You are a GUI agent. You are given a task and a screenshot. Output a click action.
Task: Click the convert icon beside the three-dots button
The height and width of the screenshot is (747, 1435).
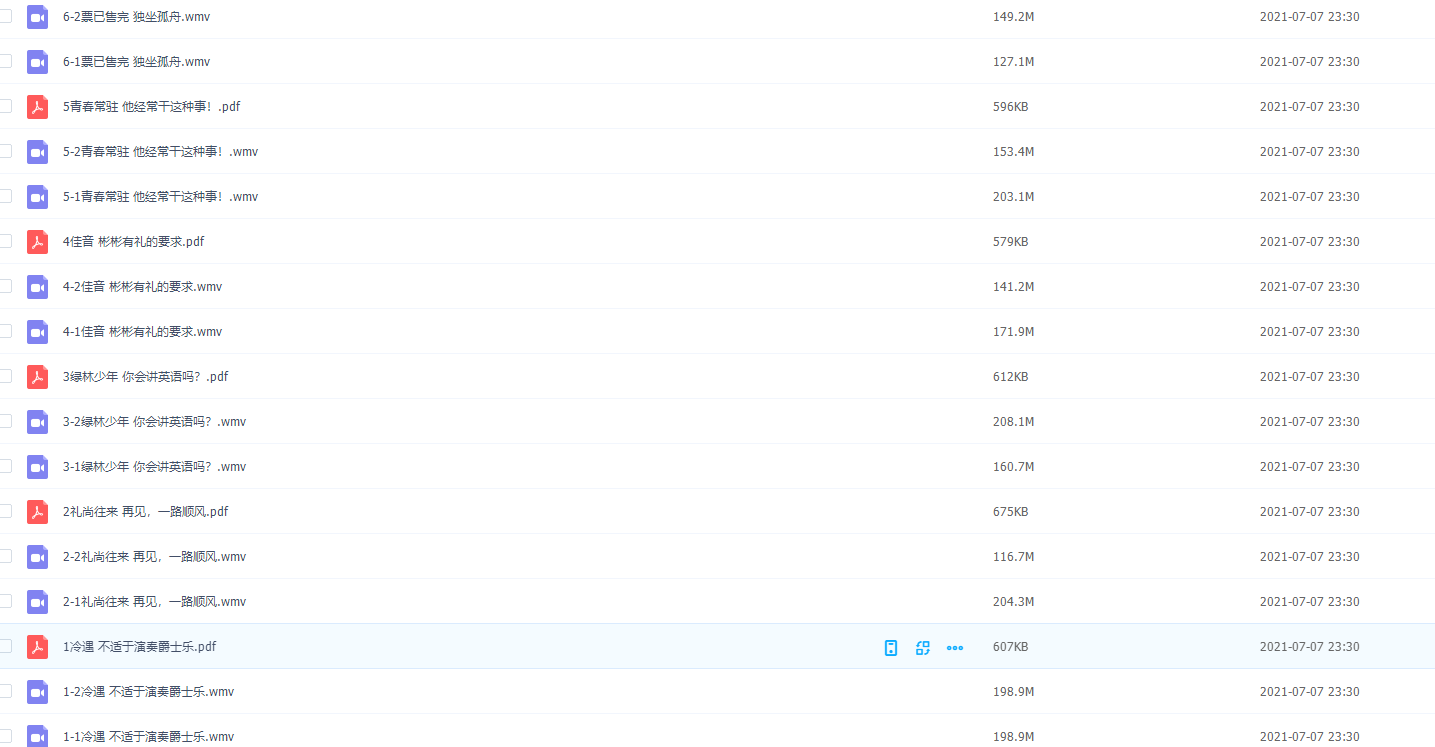(x=923, y=648)
